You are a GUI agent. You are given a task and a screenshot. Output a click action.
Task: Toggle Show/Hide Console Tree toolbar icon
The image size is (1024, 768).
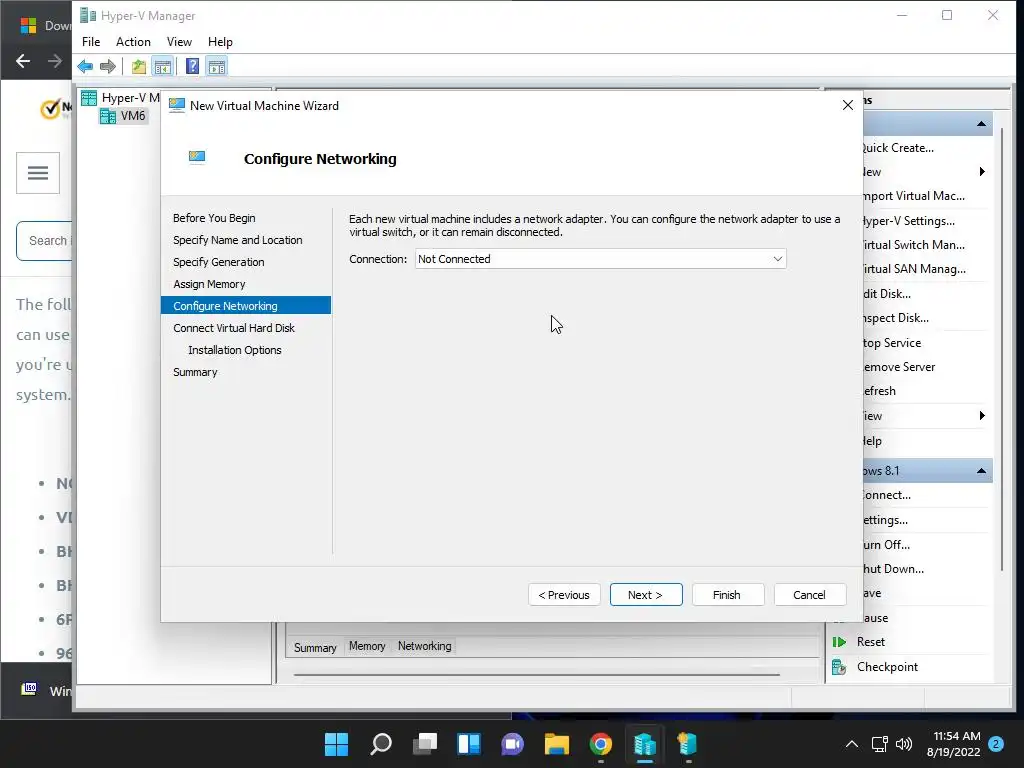point(163,66)
